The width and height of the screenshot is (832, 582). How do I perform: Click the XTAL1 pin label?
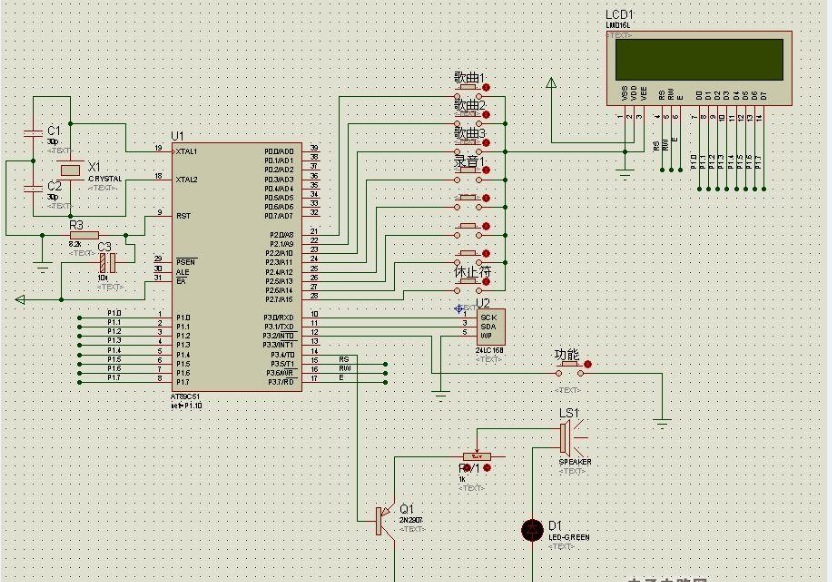coord(187,152)
